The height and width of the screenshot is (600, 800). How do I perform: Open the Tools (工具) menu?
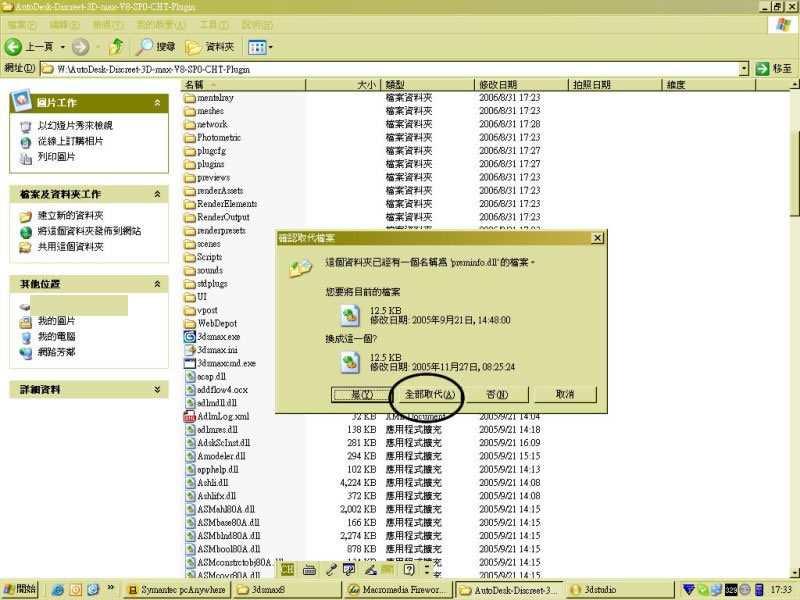click(x=214, y=25)
